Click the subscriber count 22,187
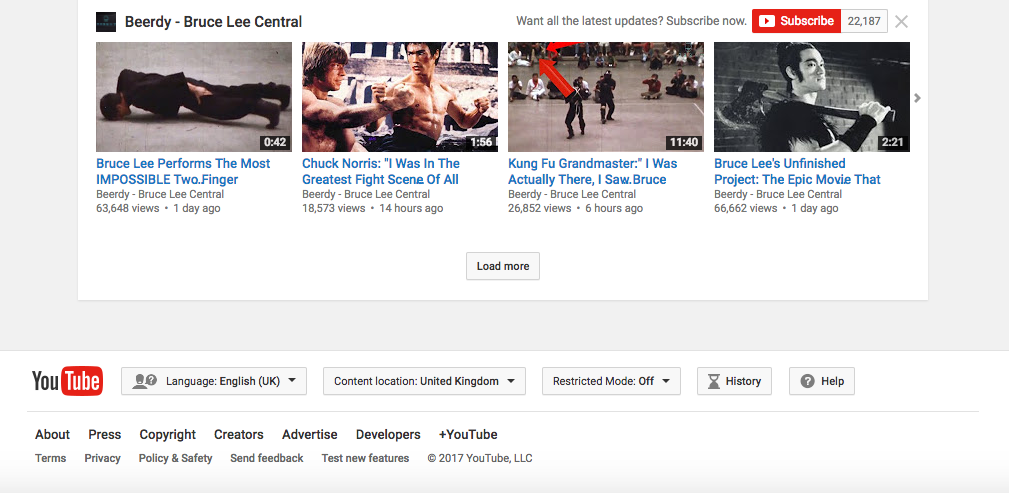Viewport: 1009px width, 493px height. click(864, 21)
